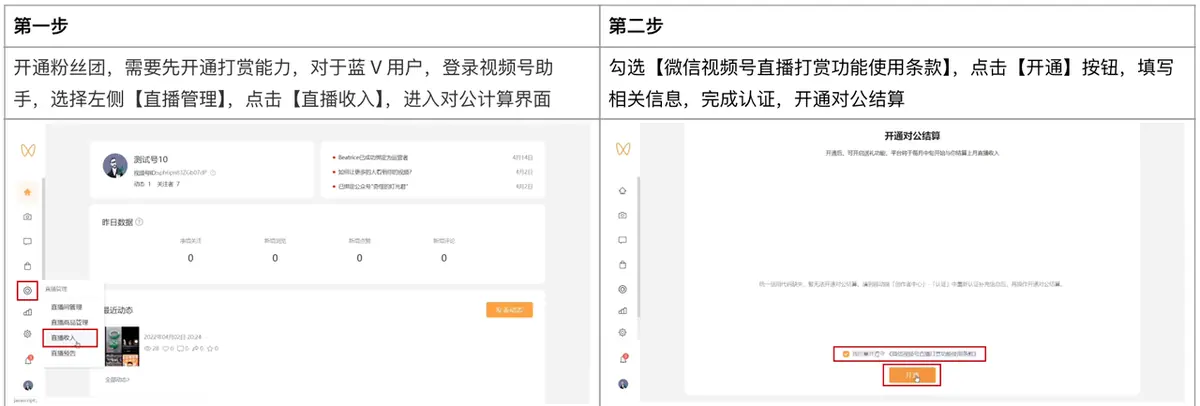Screen dimensions: 1200x406
Task: Click the home icon in the second-step sidebar
Action: pyautogui.click(x=623, y=190)
